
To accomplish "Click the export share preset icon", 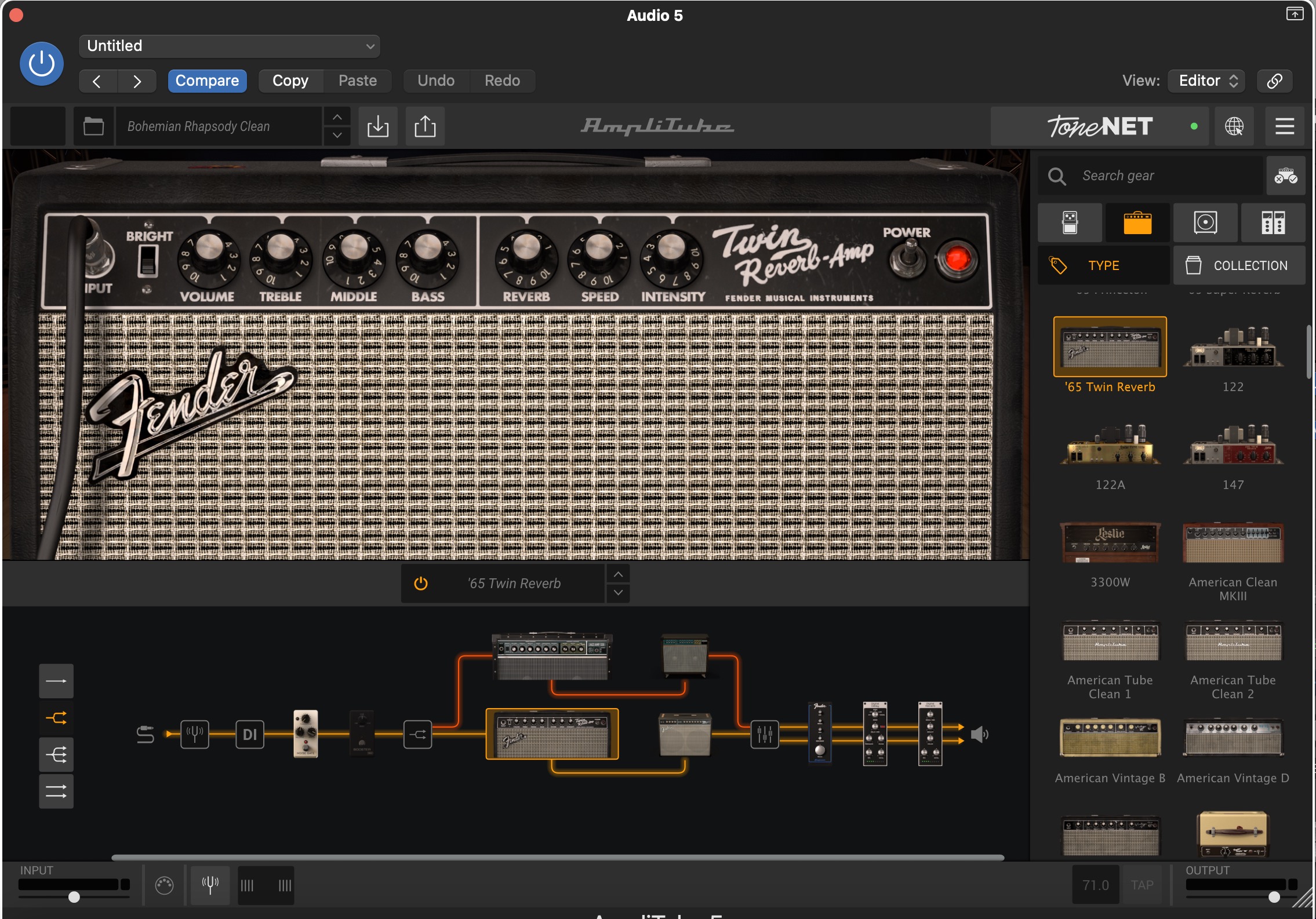I will pyautogui.click(x=425, y=126).
